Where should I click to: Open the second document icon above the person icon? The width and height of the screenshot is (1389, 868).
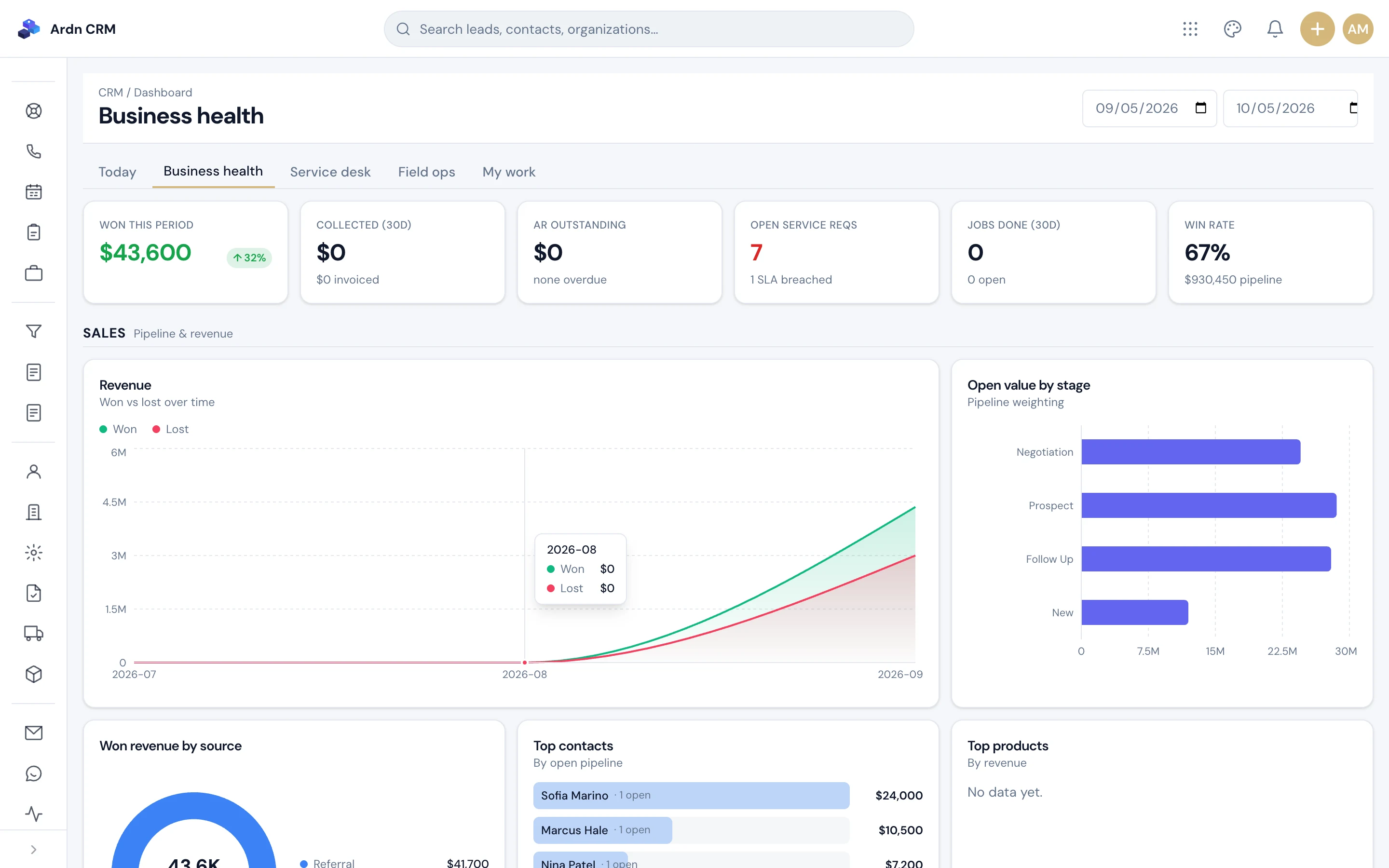33,413
